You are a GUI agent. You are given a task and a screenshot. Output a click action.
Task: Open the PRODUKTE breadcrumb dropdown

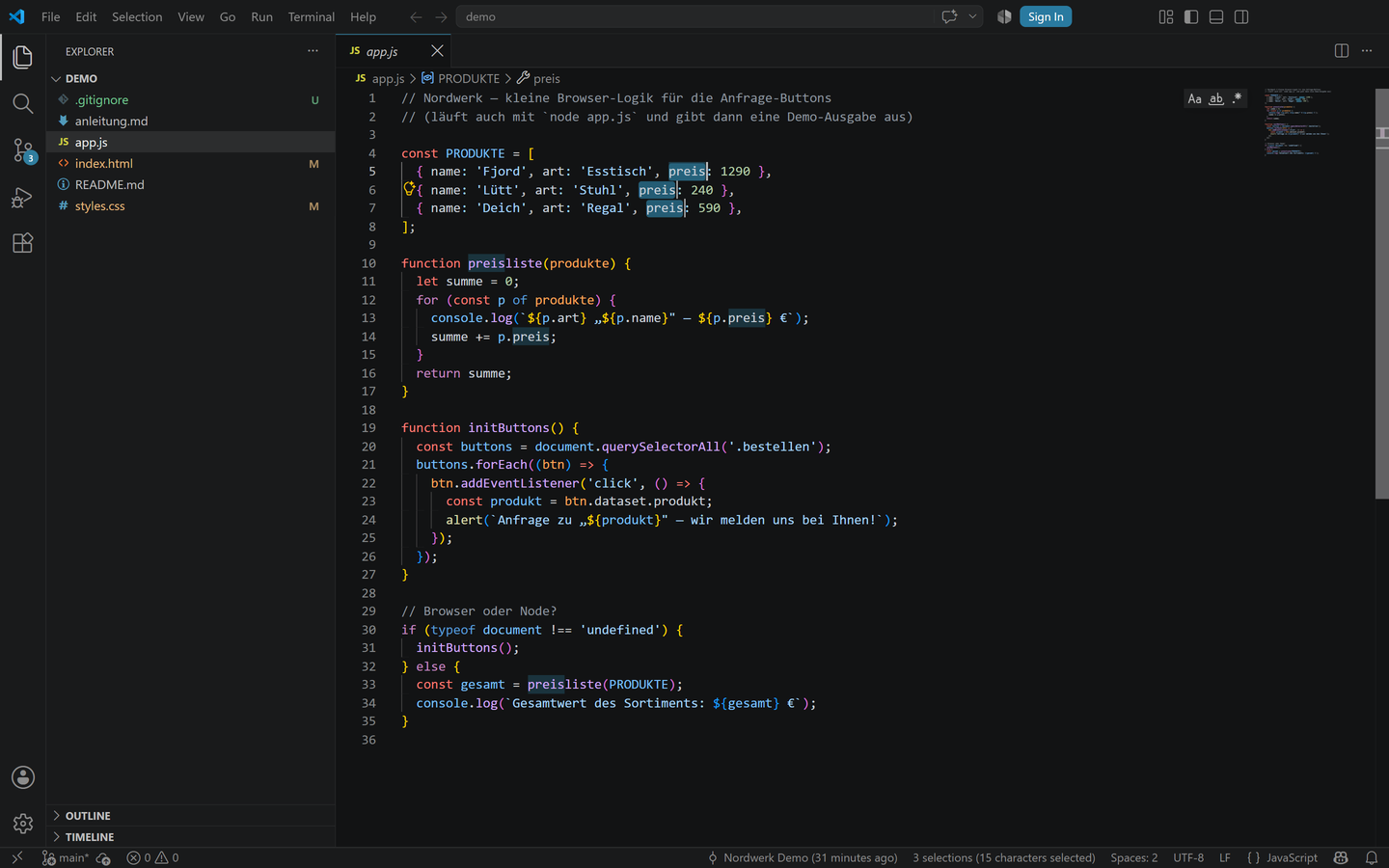[x=461, y=78]
